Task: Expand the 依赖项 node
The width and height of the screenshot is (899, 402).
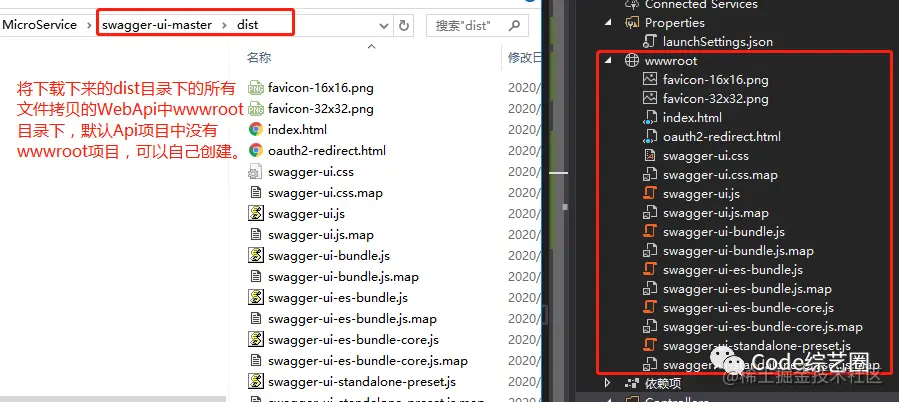Action: (x=608, y=383)
